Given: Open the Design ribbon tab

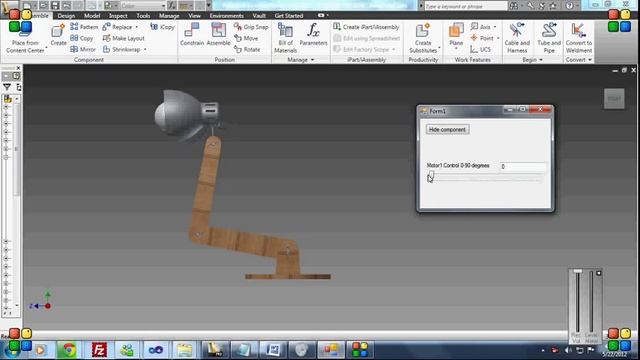Looking at the screenshot, I should click(x=66, y=16).
